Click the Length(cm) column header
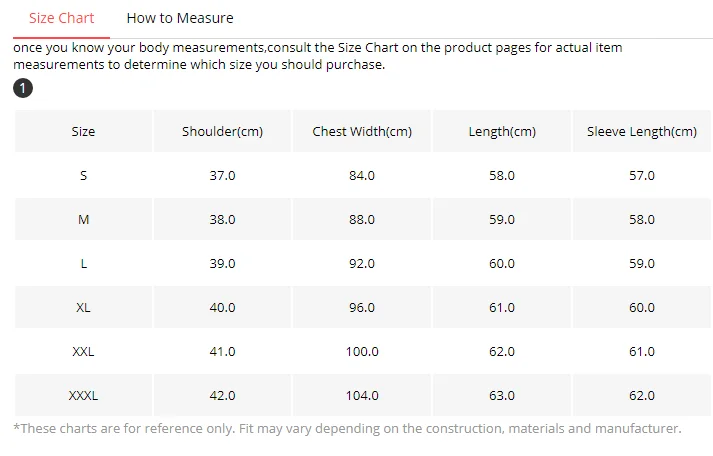 [x=502, y=132]
